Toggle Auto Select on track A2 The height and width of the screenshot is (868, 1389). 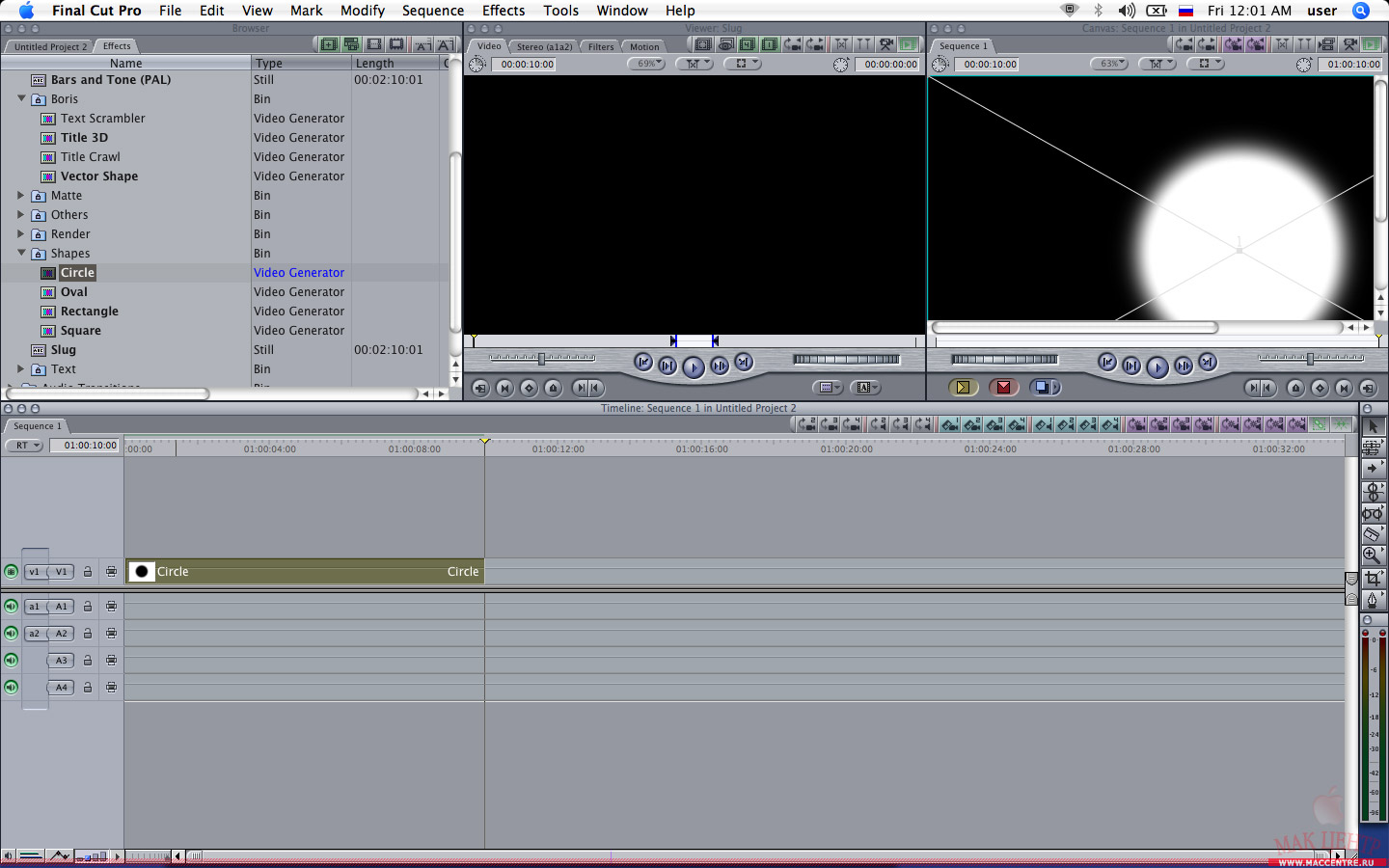click(x=111, y=634)
